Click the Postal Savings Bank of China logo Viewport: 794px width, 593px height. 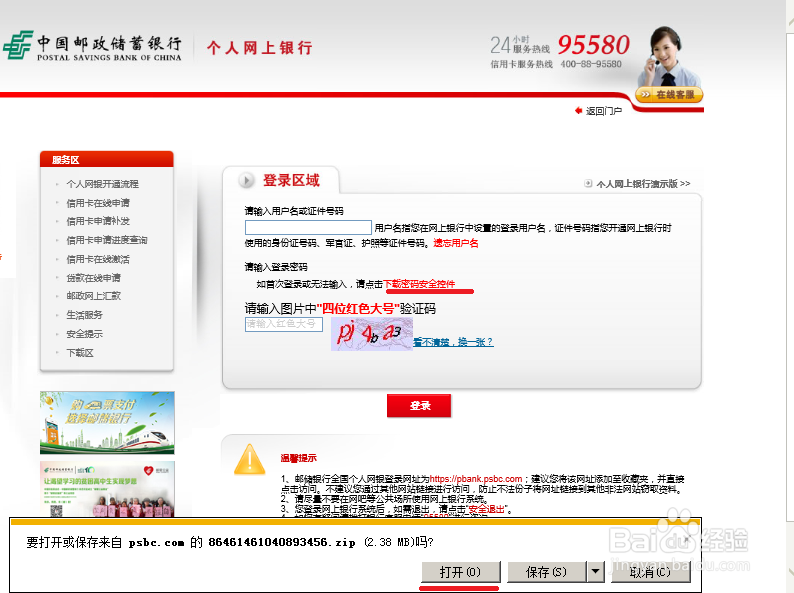[92, 46]
